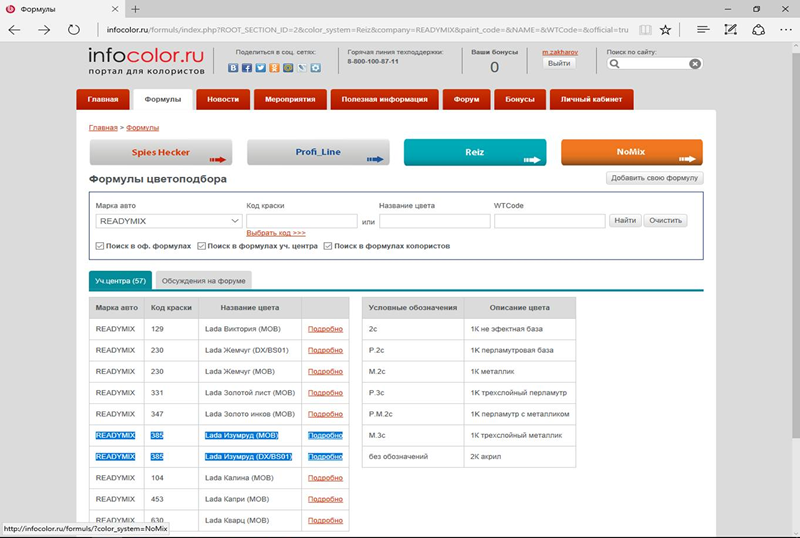Screen dimensions: 800x538
Task: Click the browser Share icon
Action: coord(759,30)
